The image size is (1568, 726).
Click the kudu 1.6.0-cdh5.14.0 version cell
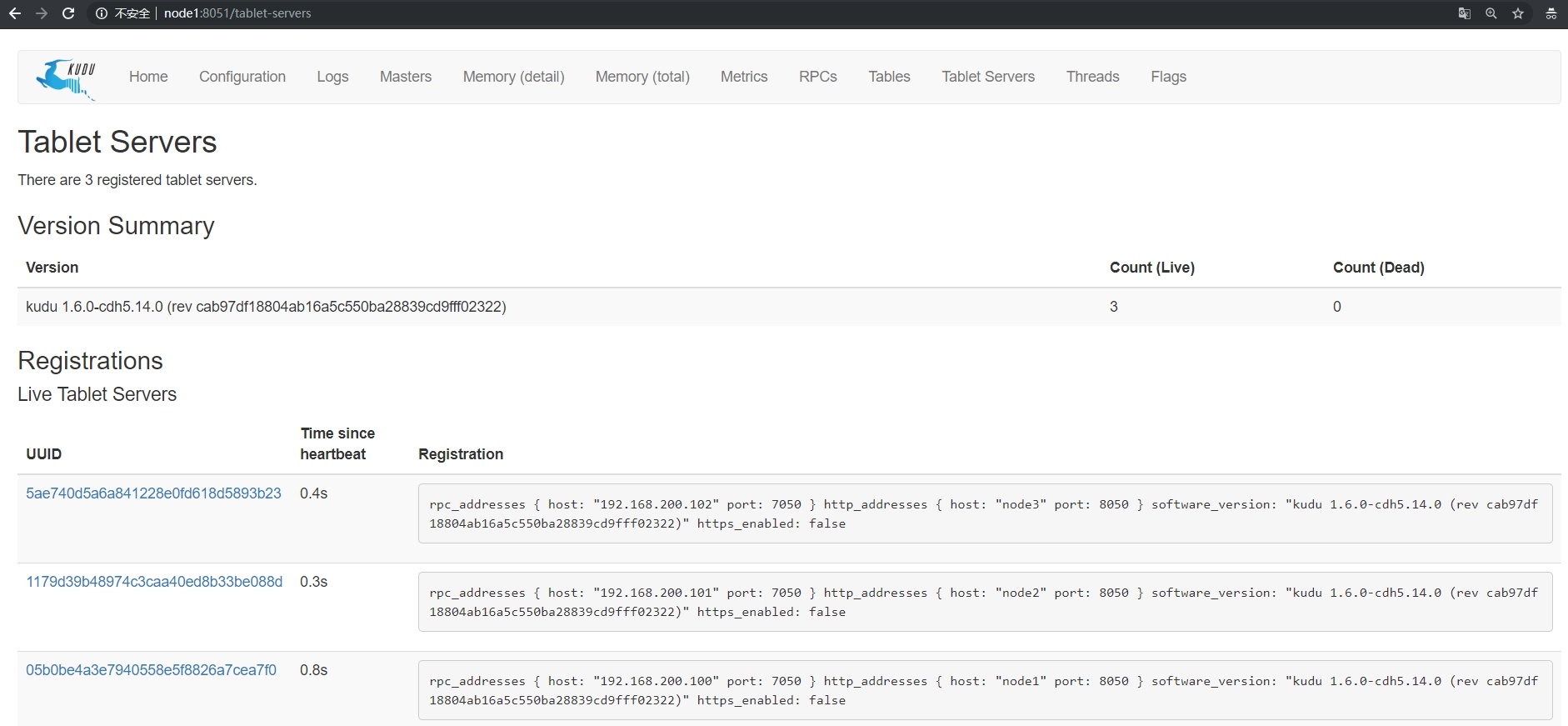[x=266, y=307]
